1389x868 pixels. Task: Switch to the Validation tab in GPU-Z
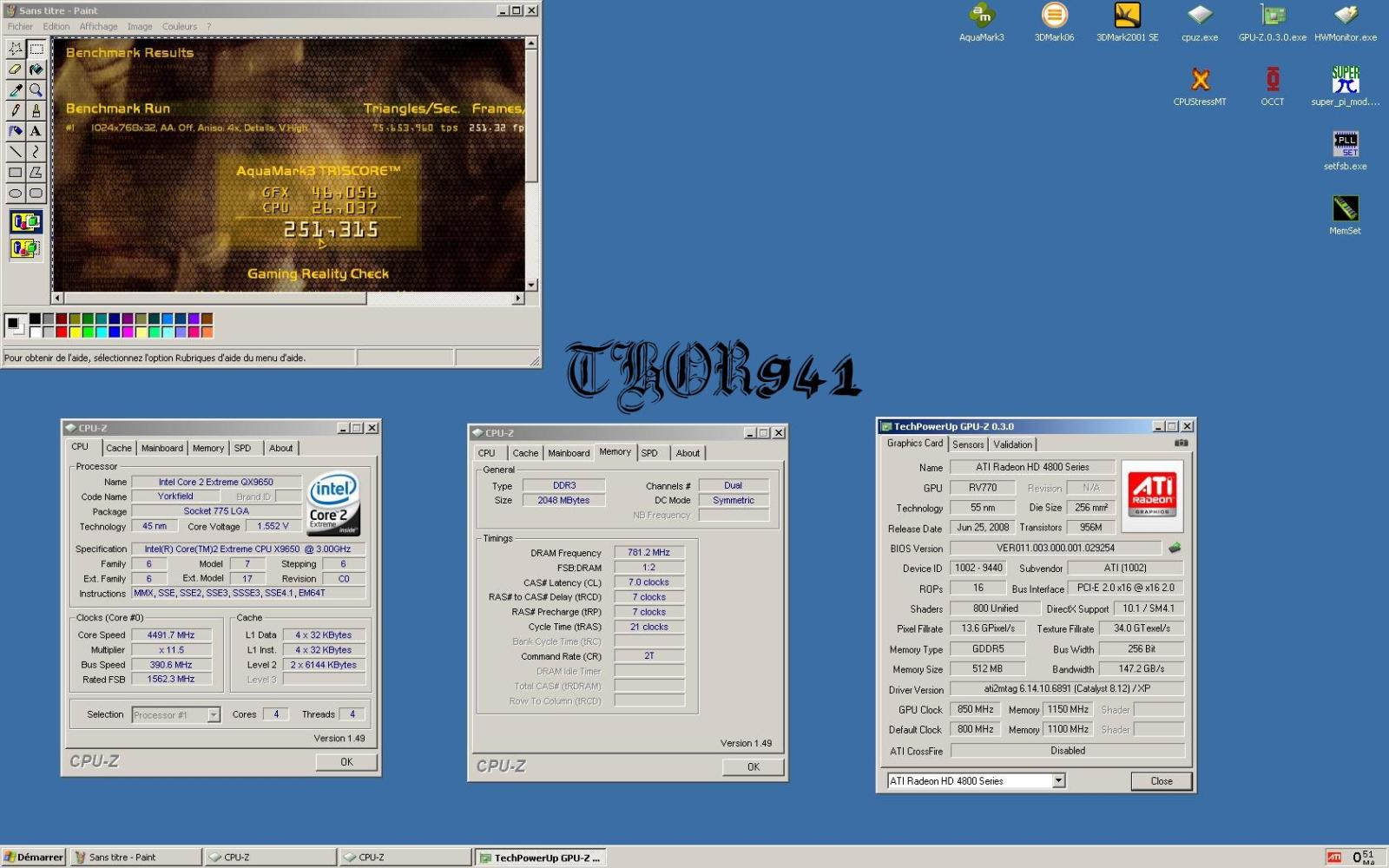pos(1013,444)
